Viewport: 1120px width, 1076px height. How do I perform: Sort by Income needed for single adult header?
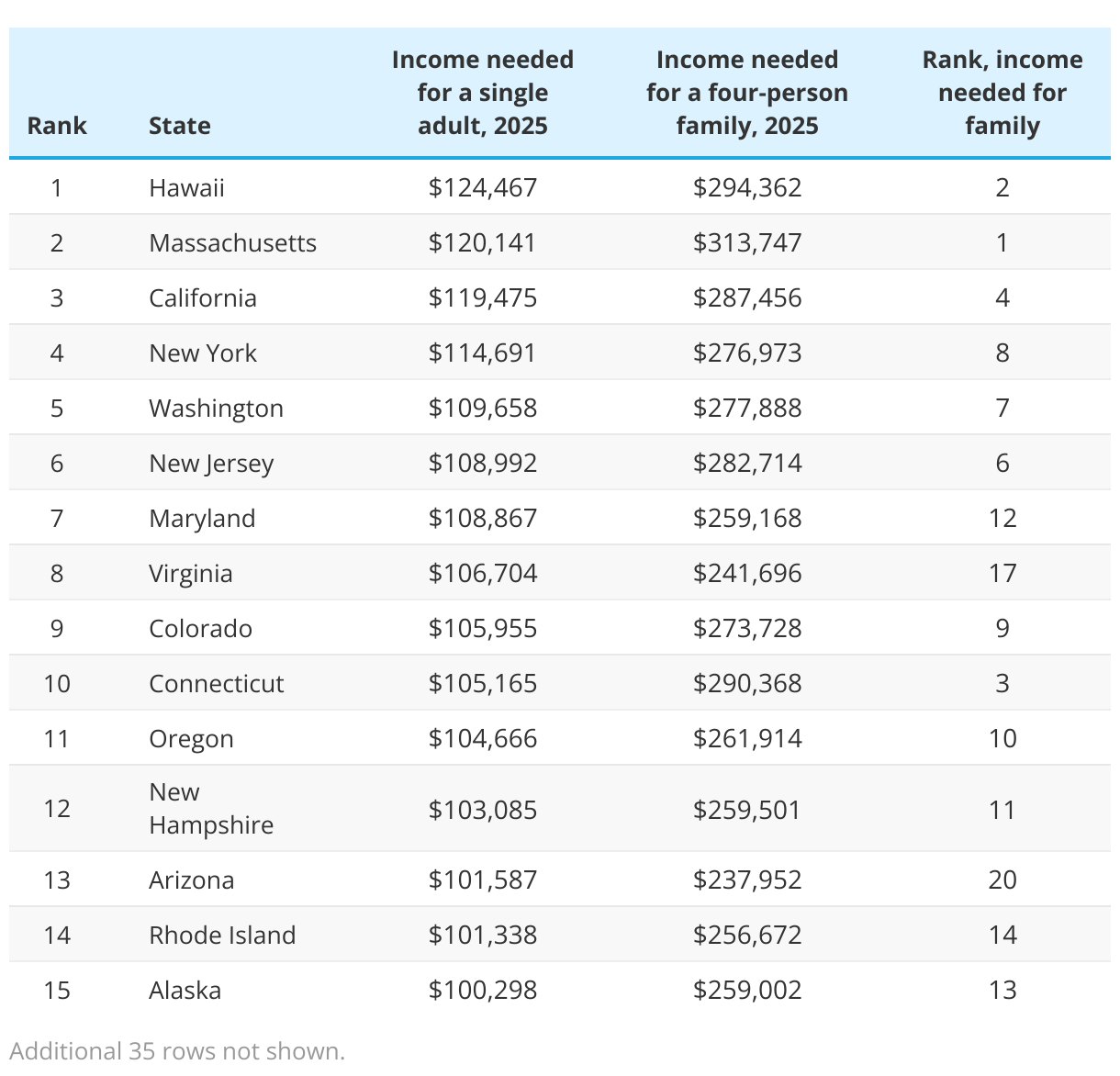point(483,93)
